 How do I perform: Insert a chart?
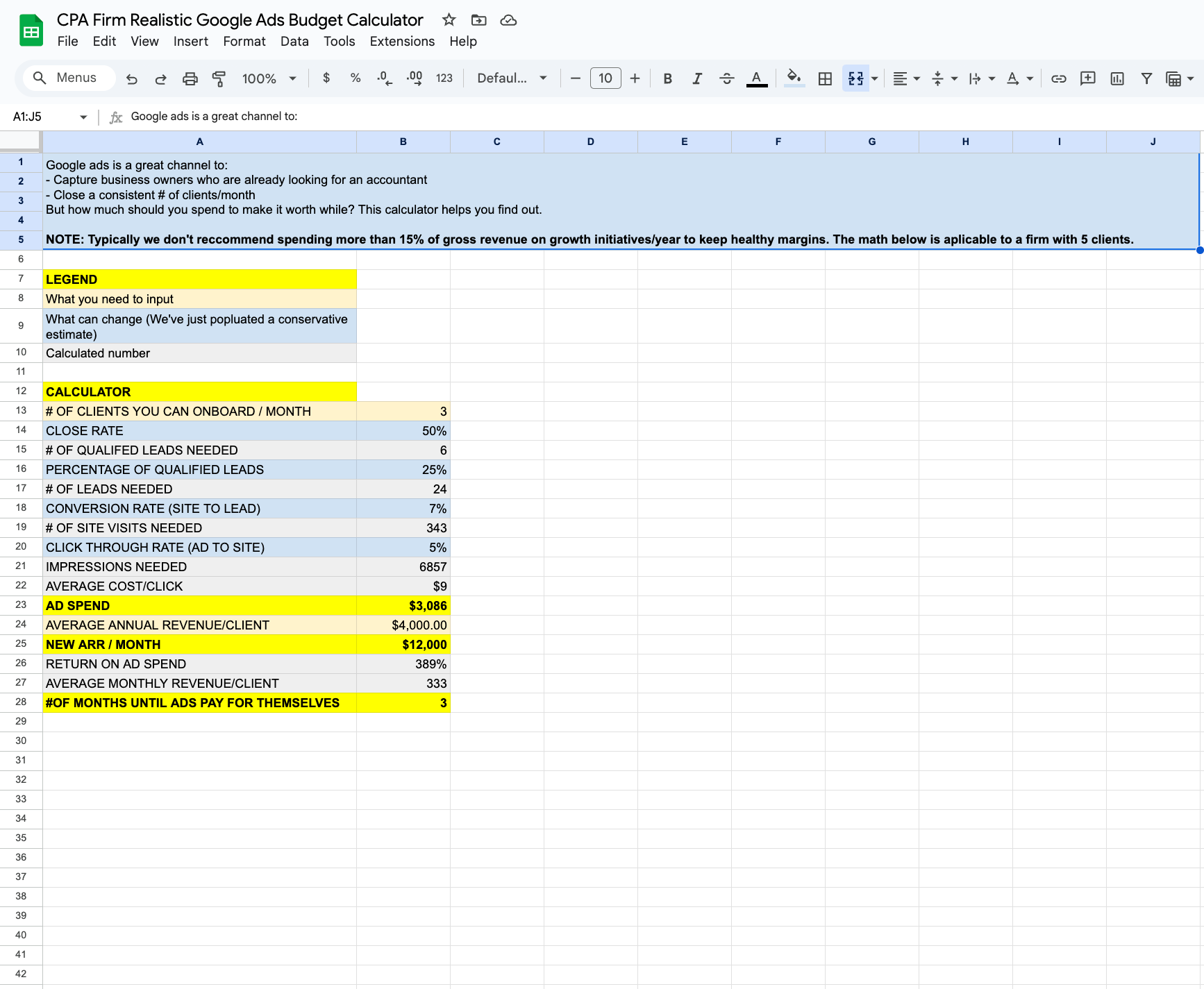click(1117, 78)
